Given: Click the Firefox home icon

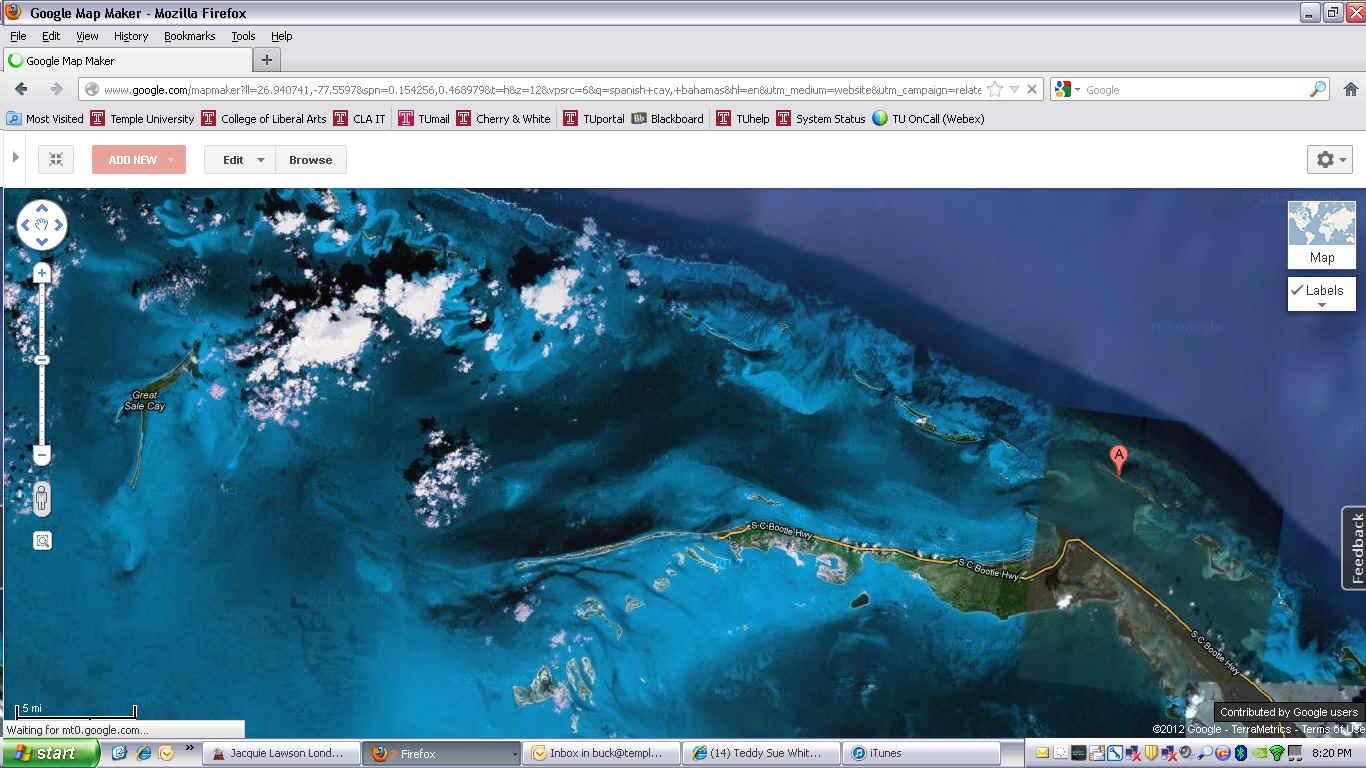Looking at the screenshot, I should (x=1350, y=89).
